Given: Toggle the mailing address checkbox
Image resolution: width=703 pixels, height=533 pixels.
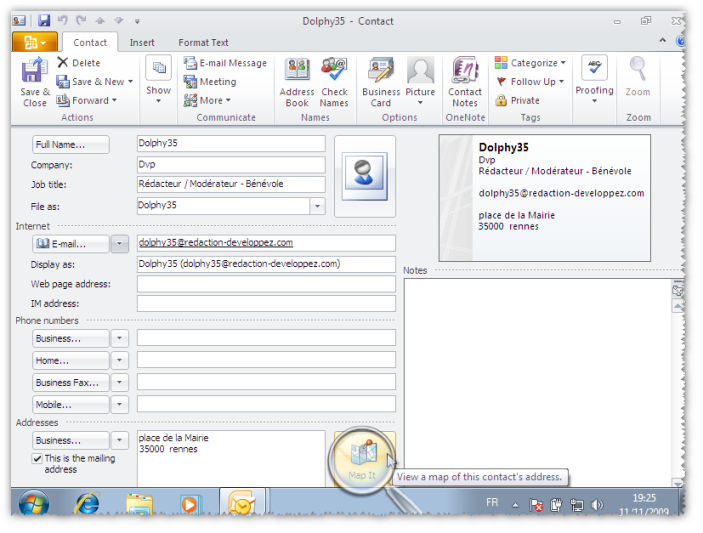Looking at the screenshot, I should (37, 459).
